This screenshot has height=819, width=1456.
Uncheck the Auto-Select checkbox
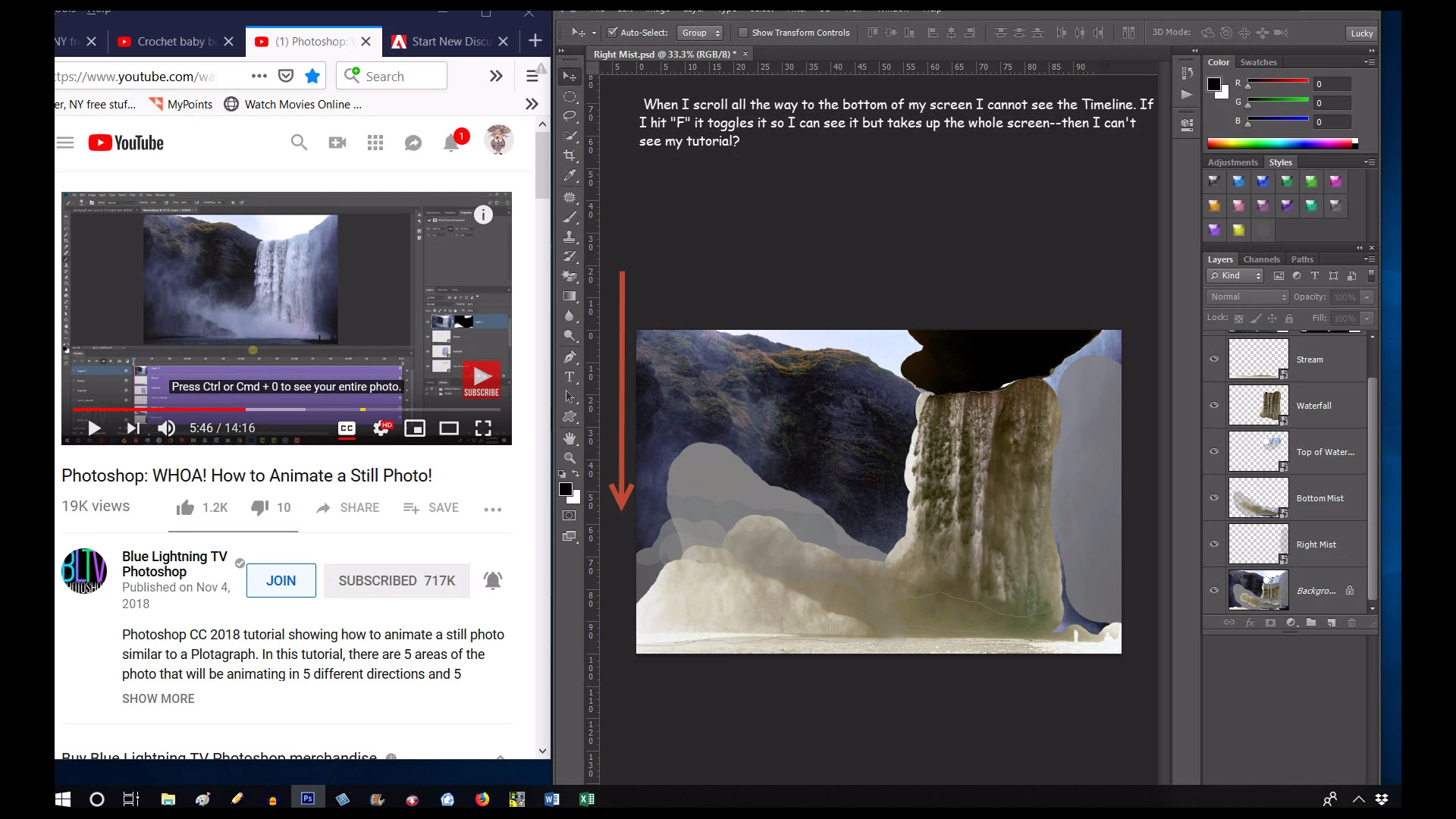pyautogui.click(x=613, y=33)
